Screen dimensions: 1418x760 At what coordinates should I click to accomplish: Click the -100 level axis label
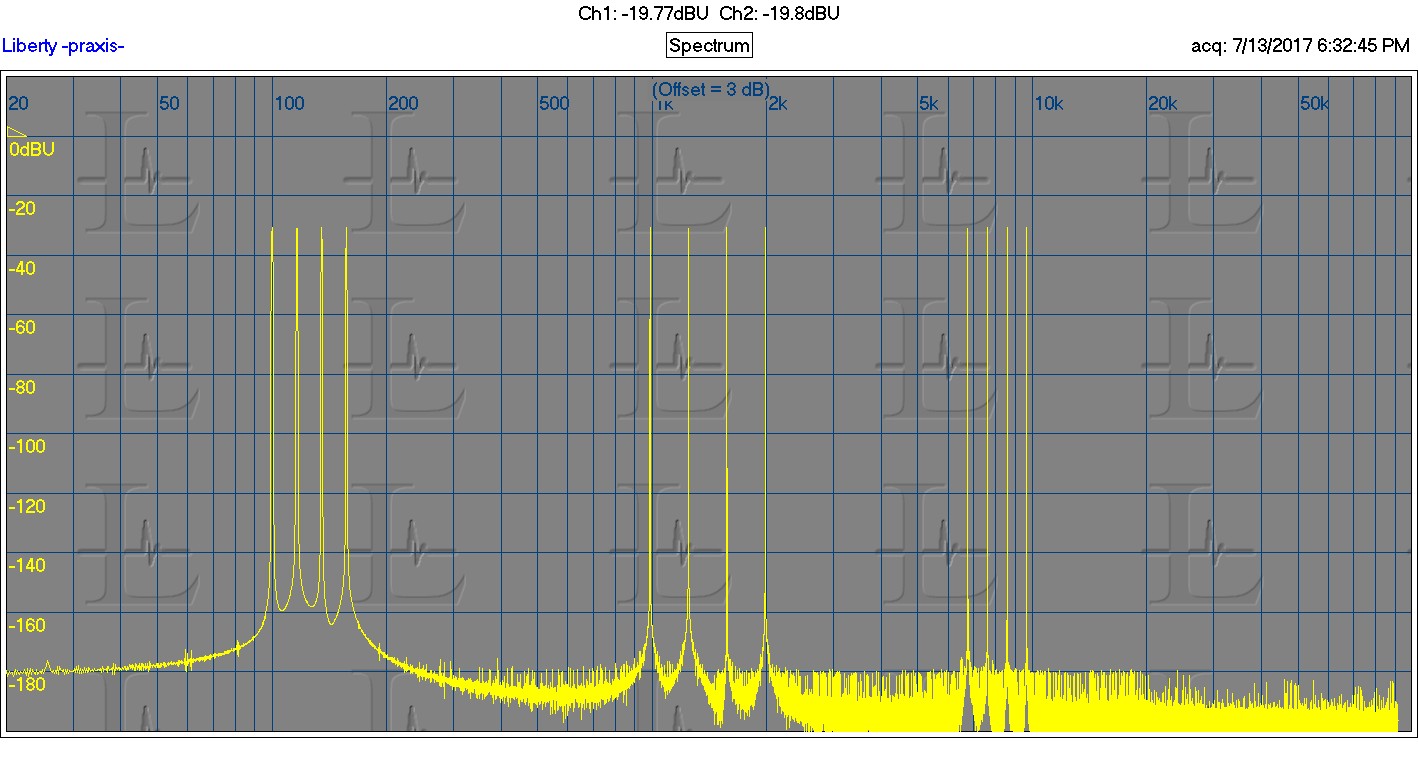(27, 446)
